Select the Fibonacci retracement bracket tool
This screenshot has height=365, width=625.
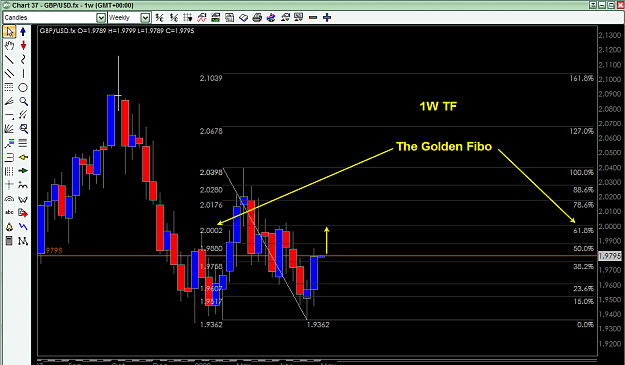coord(9,157)
